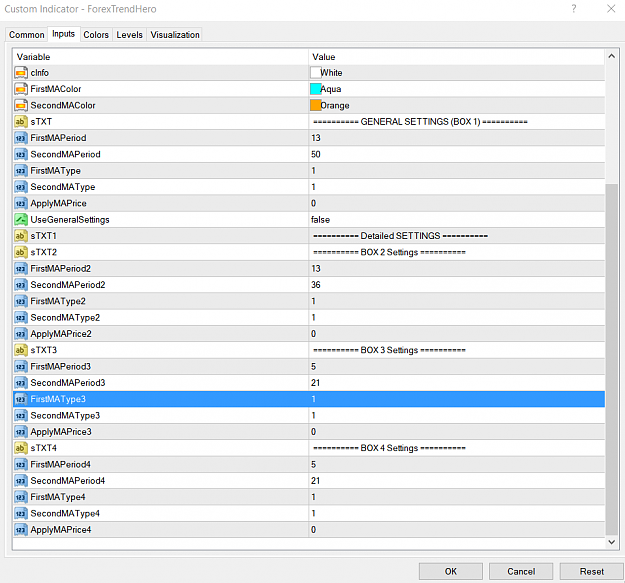
Task: Click the integer icon beside FirstMAType2
Action: (21, 301)
